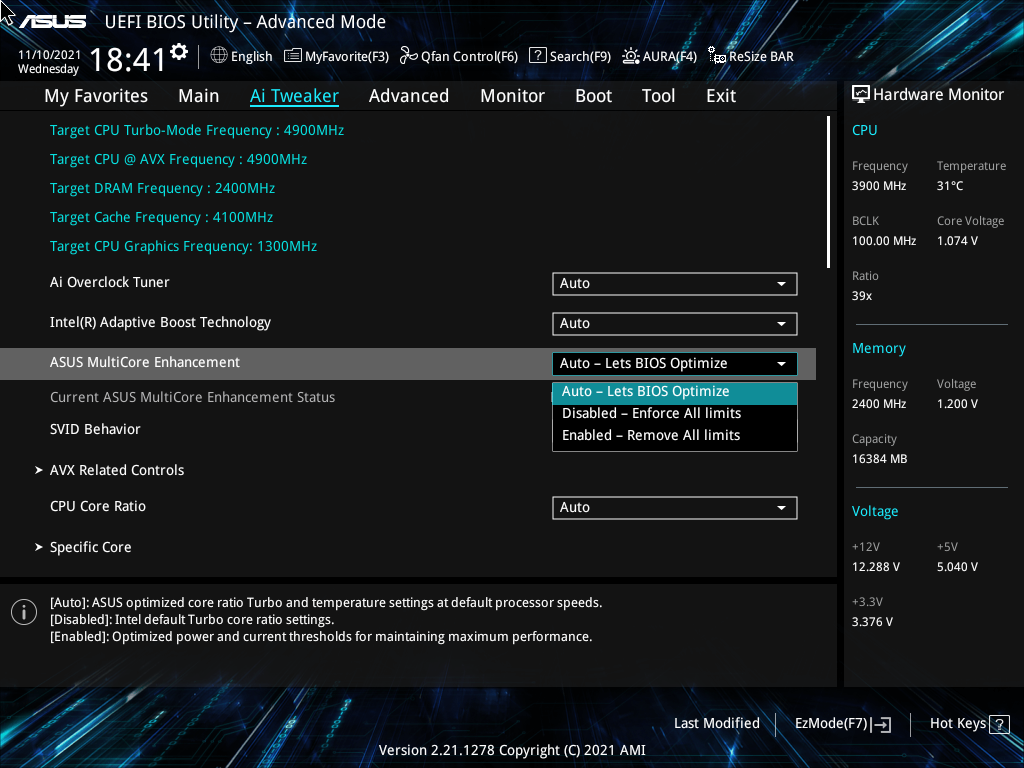Open the Ai Overclock Tuner dropdown
Viewport: 1024px width, 768px height.
pos(675,284)
